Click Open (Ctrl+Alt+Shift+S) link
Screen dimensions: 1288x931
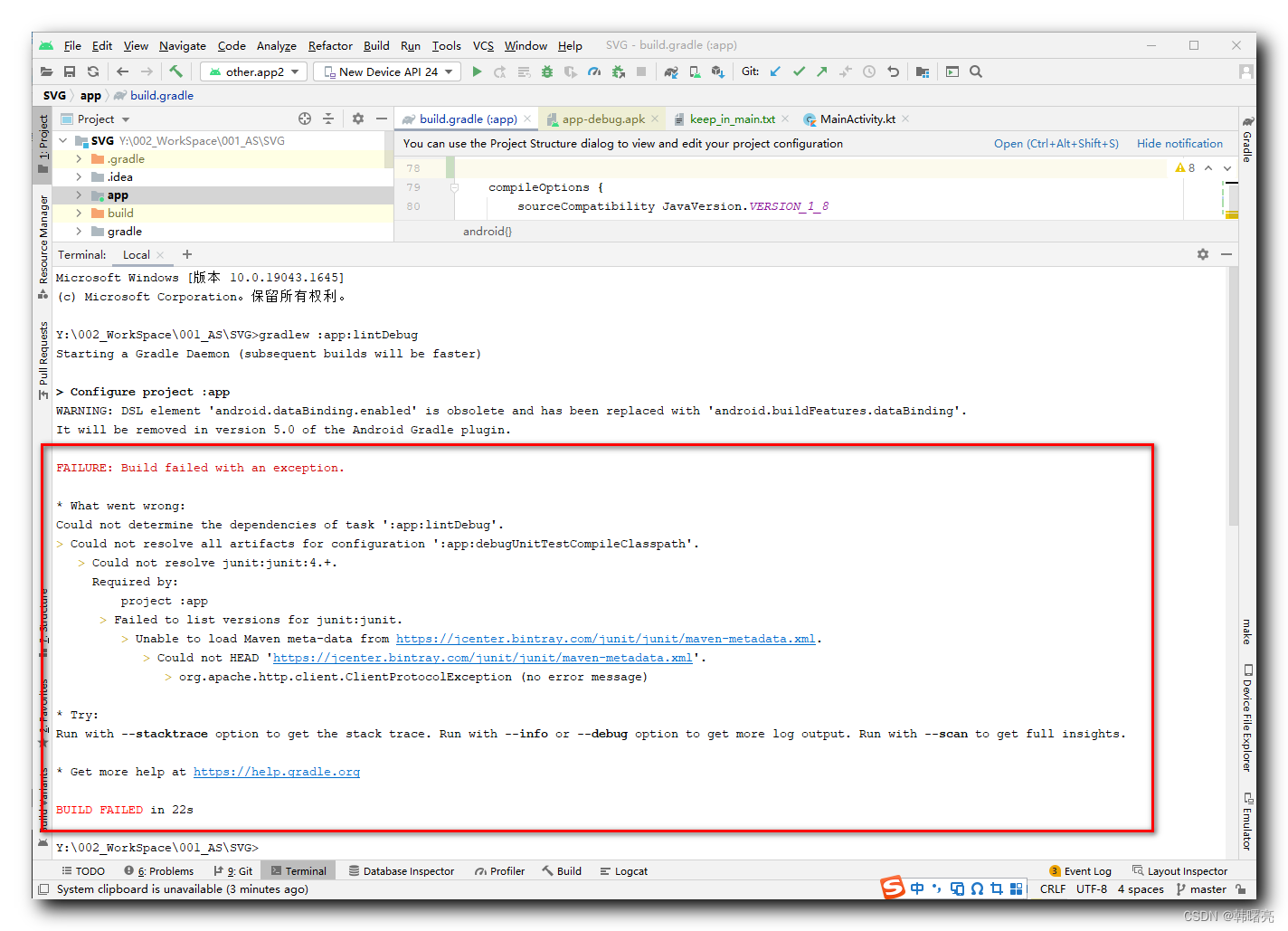coord(1056,143)
